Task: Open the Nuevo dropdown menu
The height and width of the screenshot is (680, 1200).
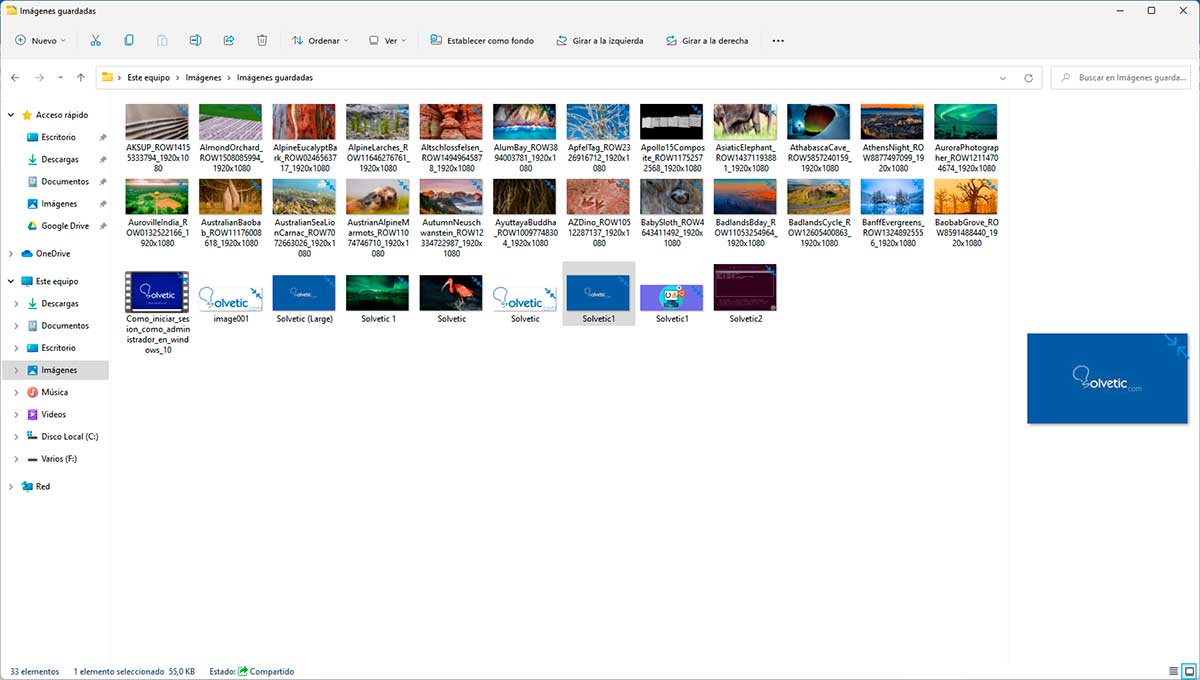Action: (40, 41)
